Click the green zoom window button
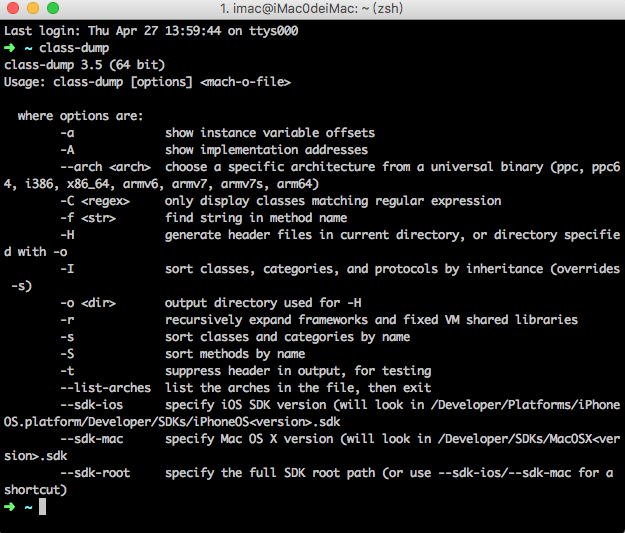Image resolution: width=625 pixels, height=533 pixels. coord(53,8)
